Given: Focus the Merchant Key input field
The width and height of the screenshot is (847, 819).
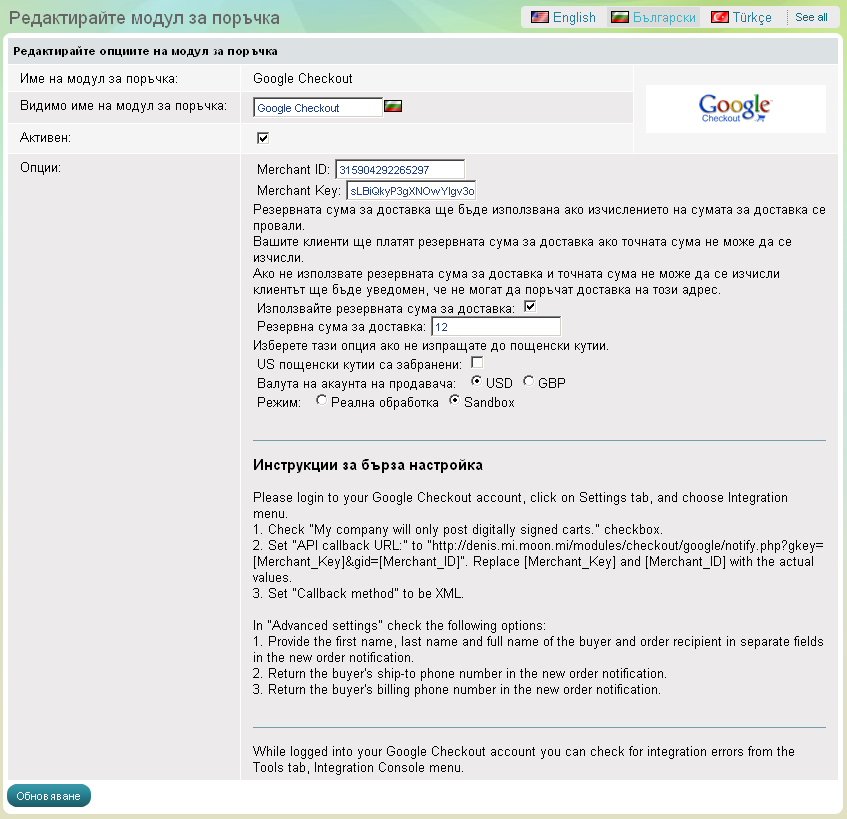Looking at the screenshot, I should coord(411,190).
